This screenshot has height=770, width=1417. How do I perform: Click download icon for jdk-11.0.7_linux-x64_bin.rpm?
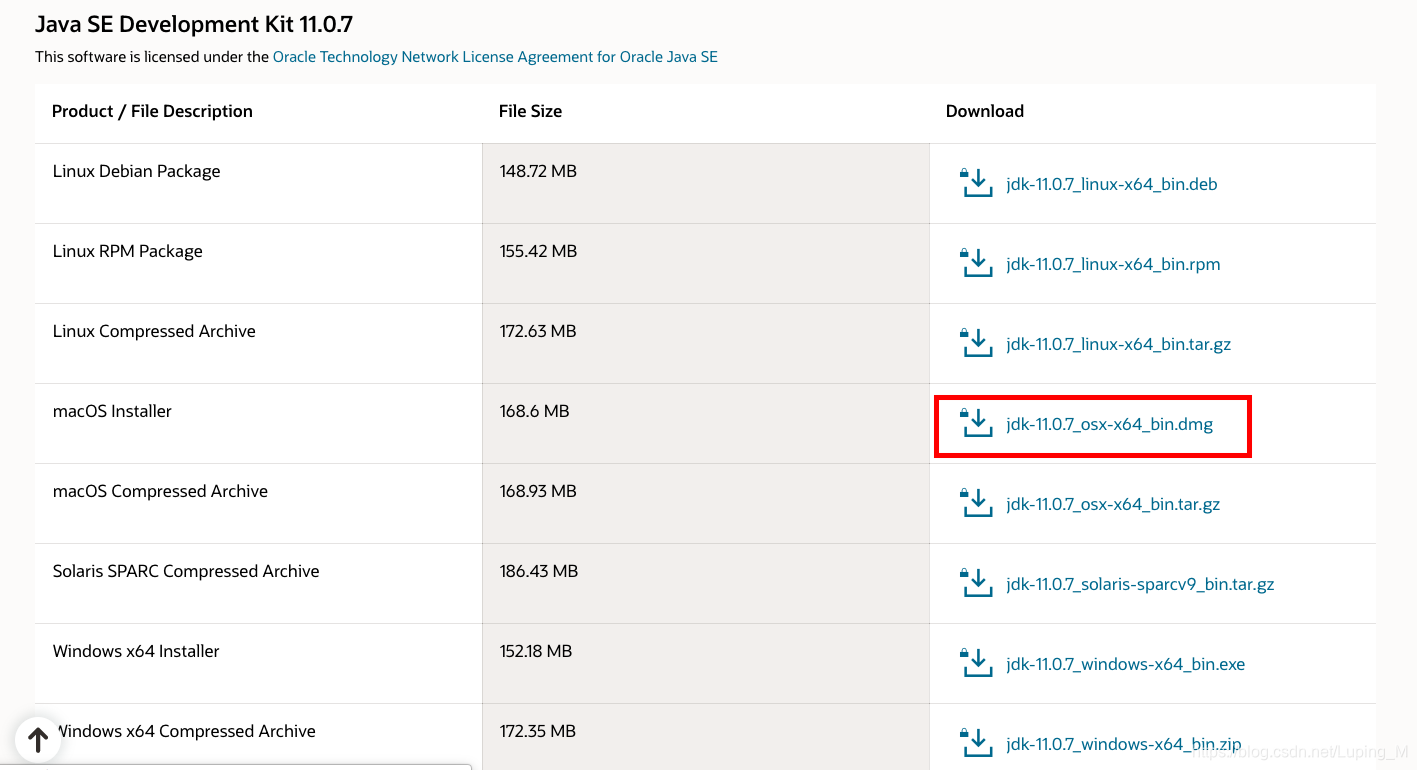coord(976,263)
